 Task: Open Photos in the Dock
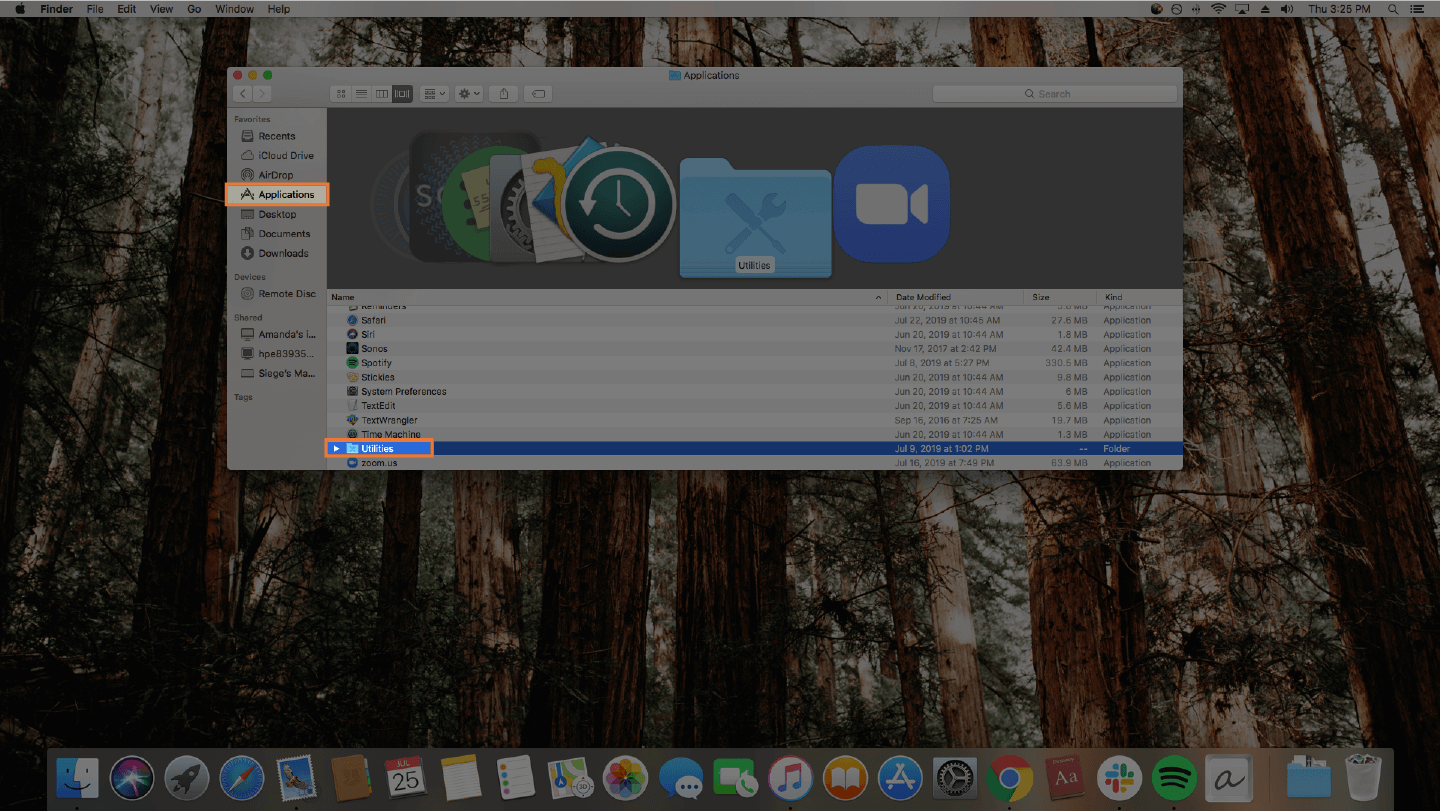pyautogui.click(x=626, y=777)
